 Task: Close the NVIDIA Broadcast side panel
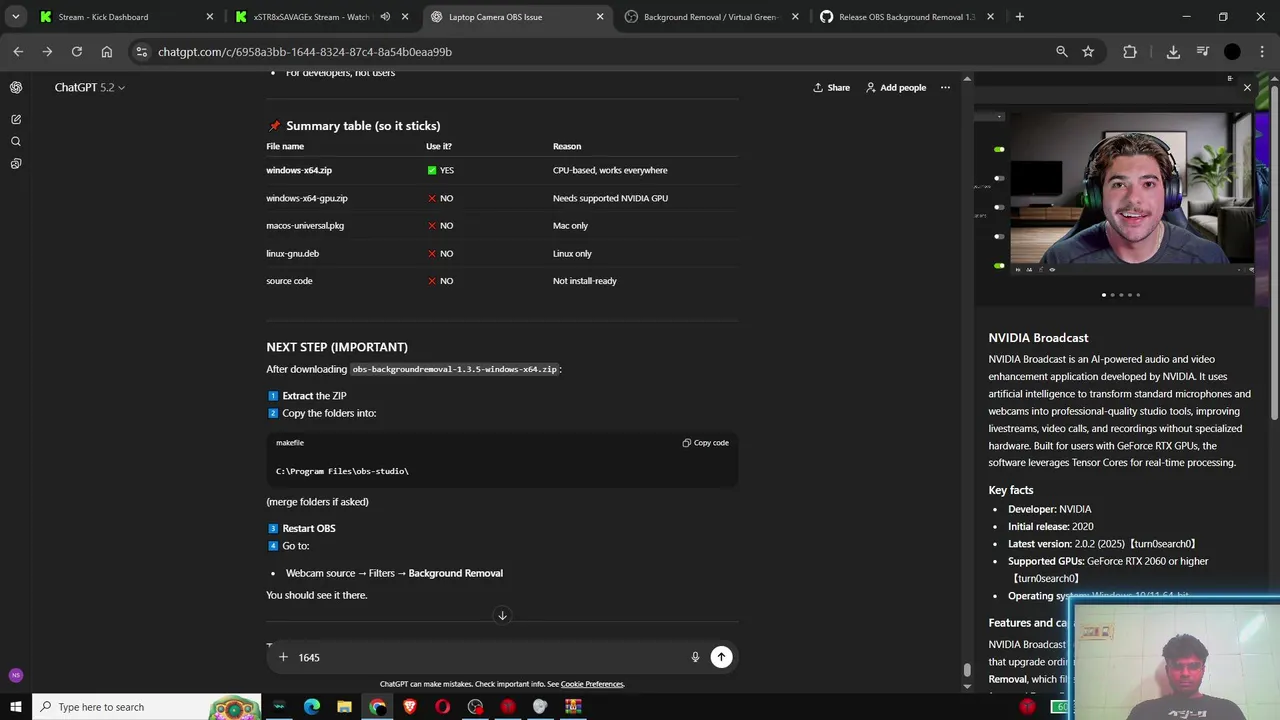click(1247, 88)
